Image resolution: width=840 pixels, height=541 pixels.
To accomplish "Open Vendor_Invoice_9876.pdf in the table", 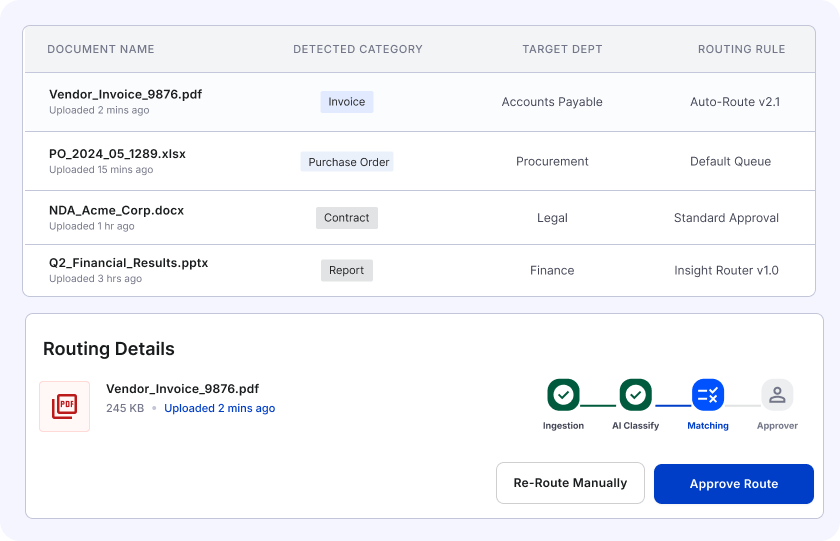I will (125, 94).
